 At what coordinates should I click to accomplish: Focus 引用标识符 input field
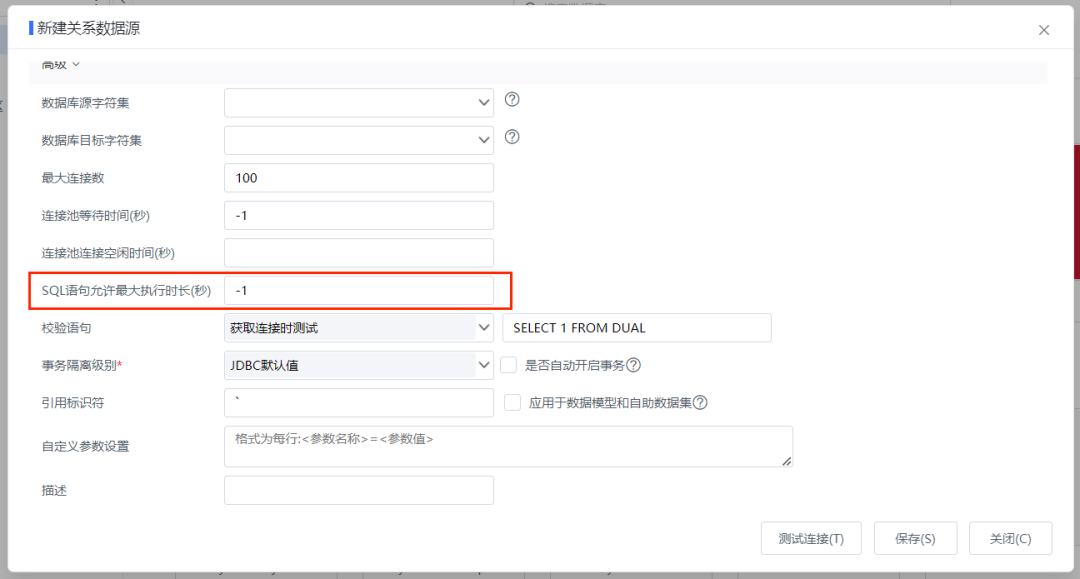pyautogui.click(x=359, y=403)
